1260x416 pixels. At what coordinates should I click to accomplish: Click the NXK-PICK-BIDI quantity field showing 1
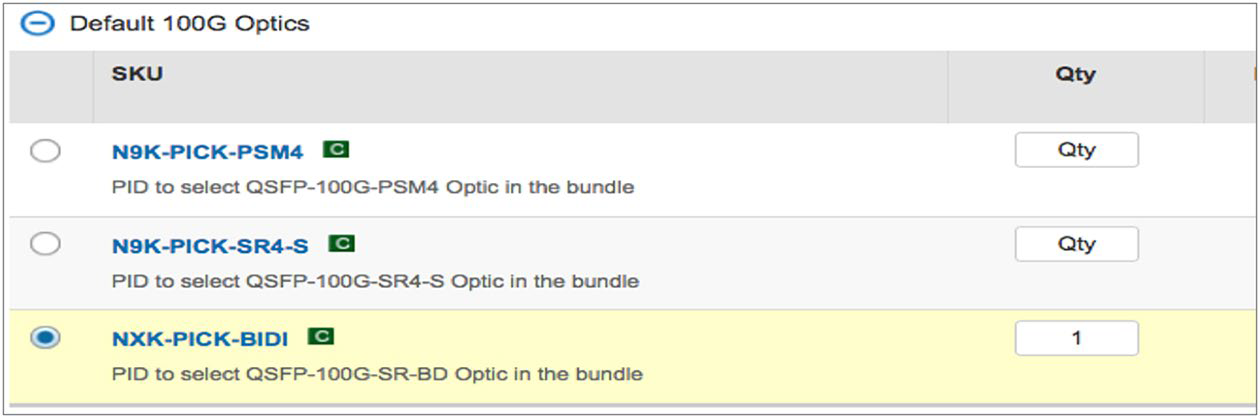pyautogui.click(x=1076, y=338)
